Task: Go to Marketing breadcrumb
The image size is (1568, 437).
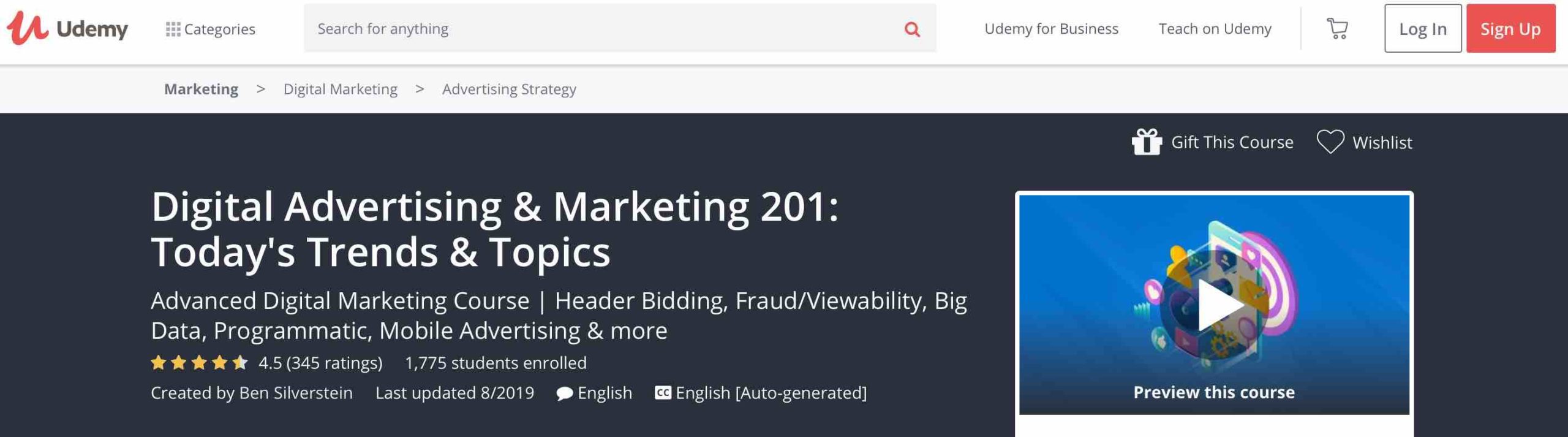Action: point(201,89)
